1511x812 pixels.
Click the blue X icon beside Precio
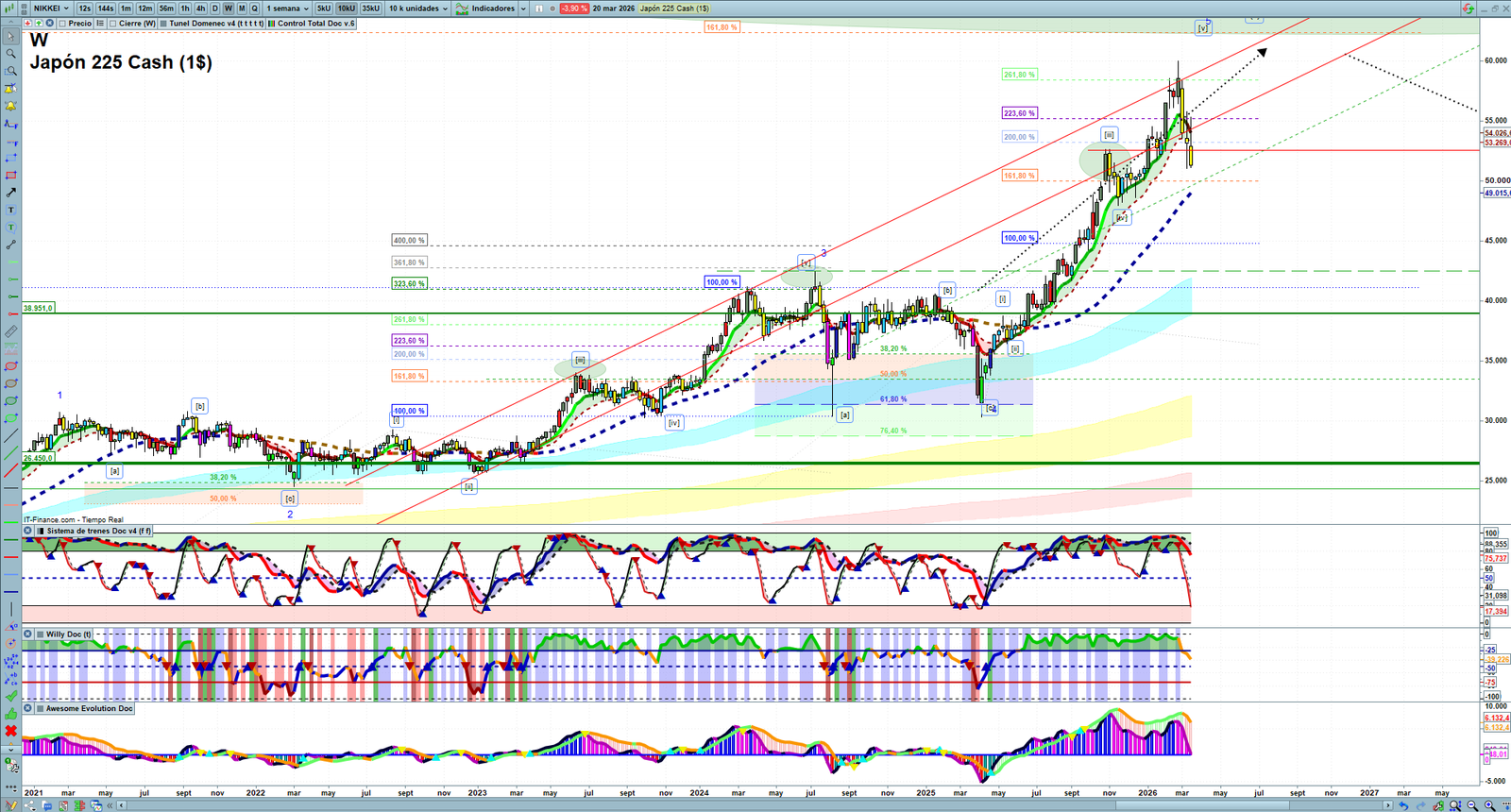[49, 24]
